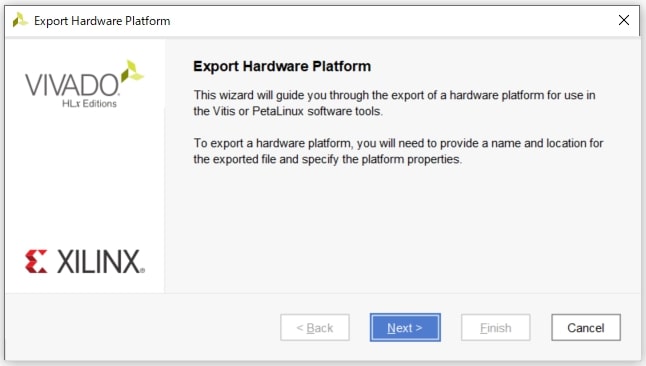Click the disabled Back button
The height and width of the screenshot is (366, 646).
315,328
